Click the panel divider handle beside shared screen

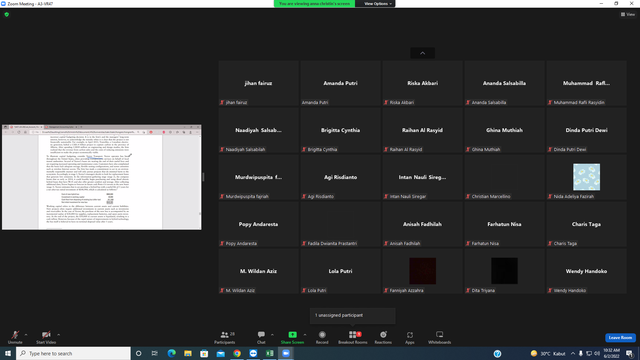point(203,177)
